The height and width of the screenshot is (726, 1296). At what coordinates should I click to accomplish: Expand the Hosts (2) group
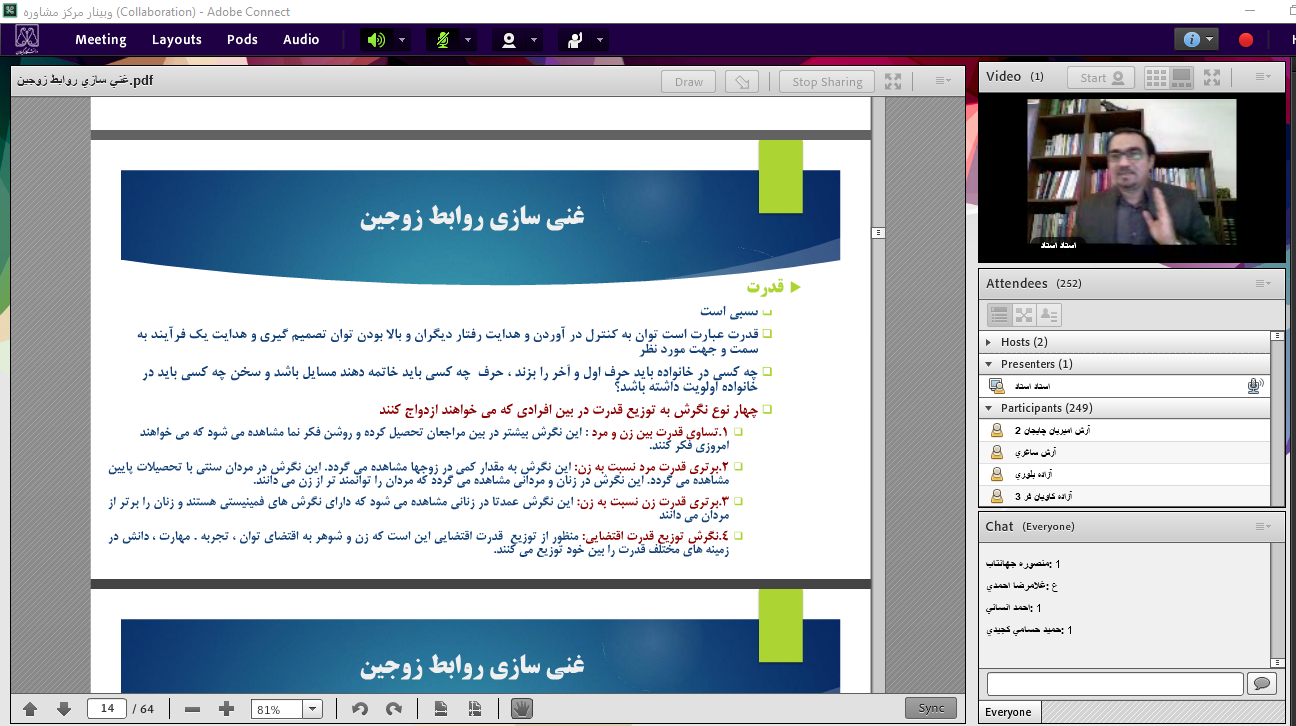(x=989, y=342)
